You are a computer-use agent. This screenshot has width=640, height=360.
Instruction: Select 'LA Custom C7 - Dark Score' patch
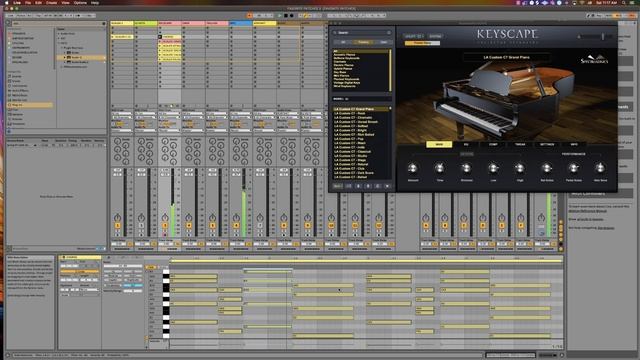pyautogui.click(x=353, y=173)
